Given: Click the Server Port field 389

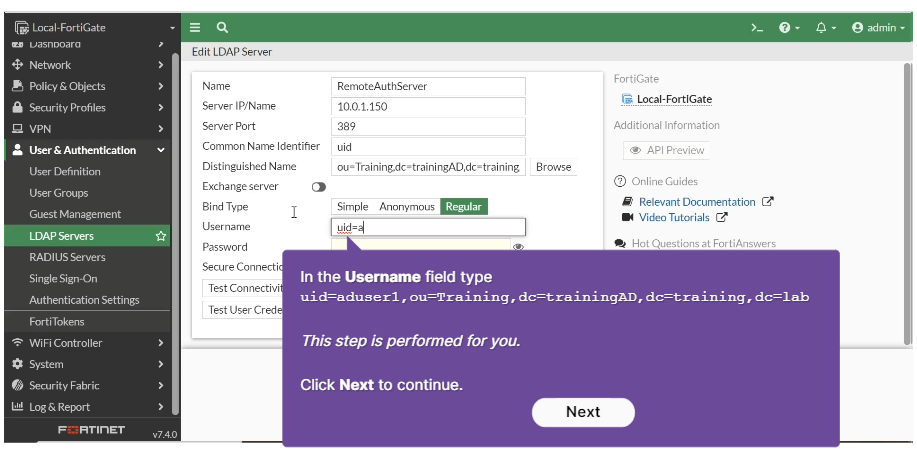Looking at the screenshot, I should [x=428, y=126].
